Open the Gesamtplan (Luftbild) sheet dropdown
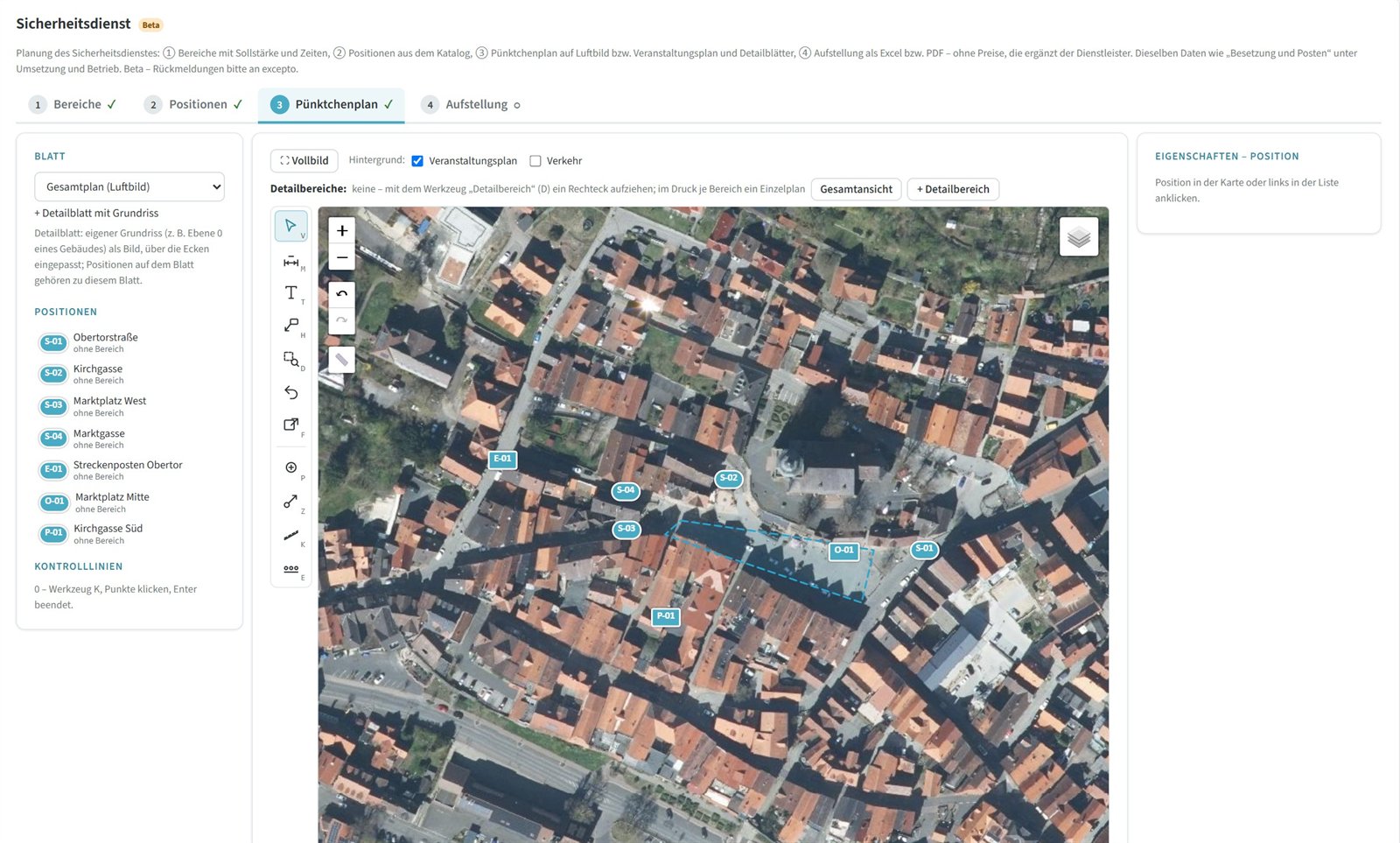Screen dimensions: 1400x843 [129, 186]
